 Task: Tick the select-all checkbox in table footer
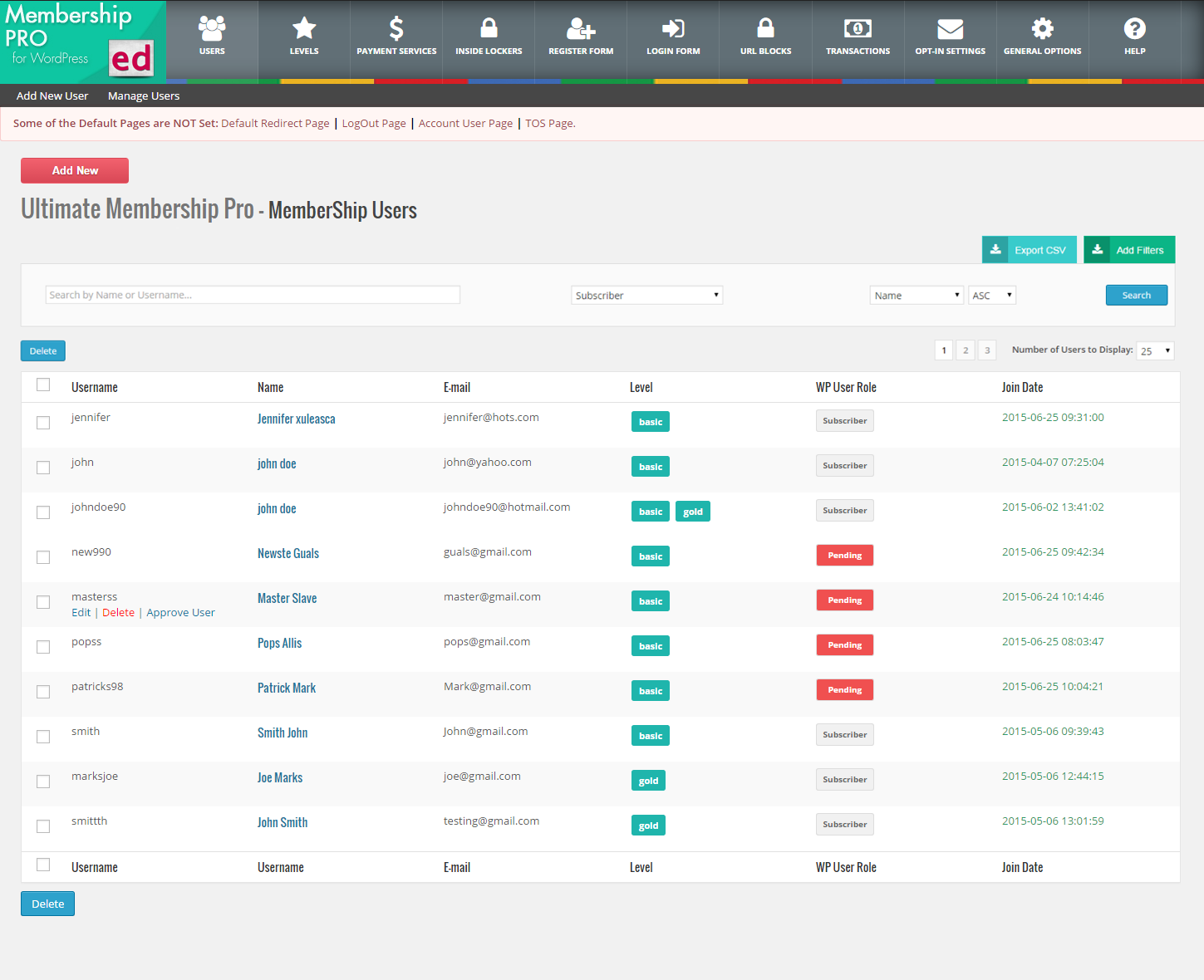(43, 865)
